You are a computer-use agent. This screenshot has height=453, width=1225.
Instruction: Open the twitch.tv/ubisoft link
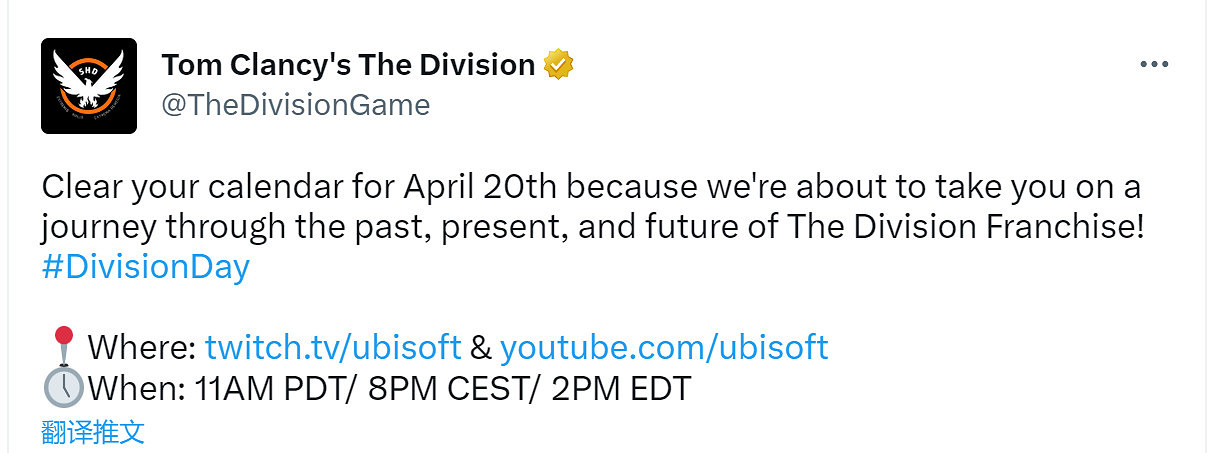tap(333, 347)
